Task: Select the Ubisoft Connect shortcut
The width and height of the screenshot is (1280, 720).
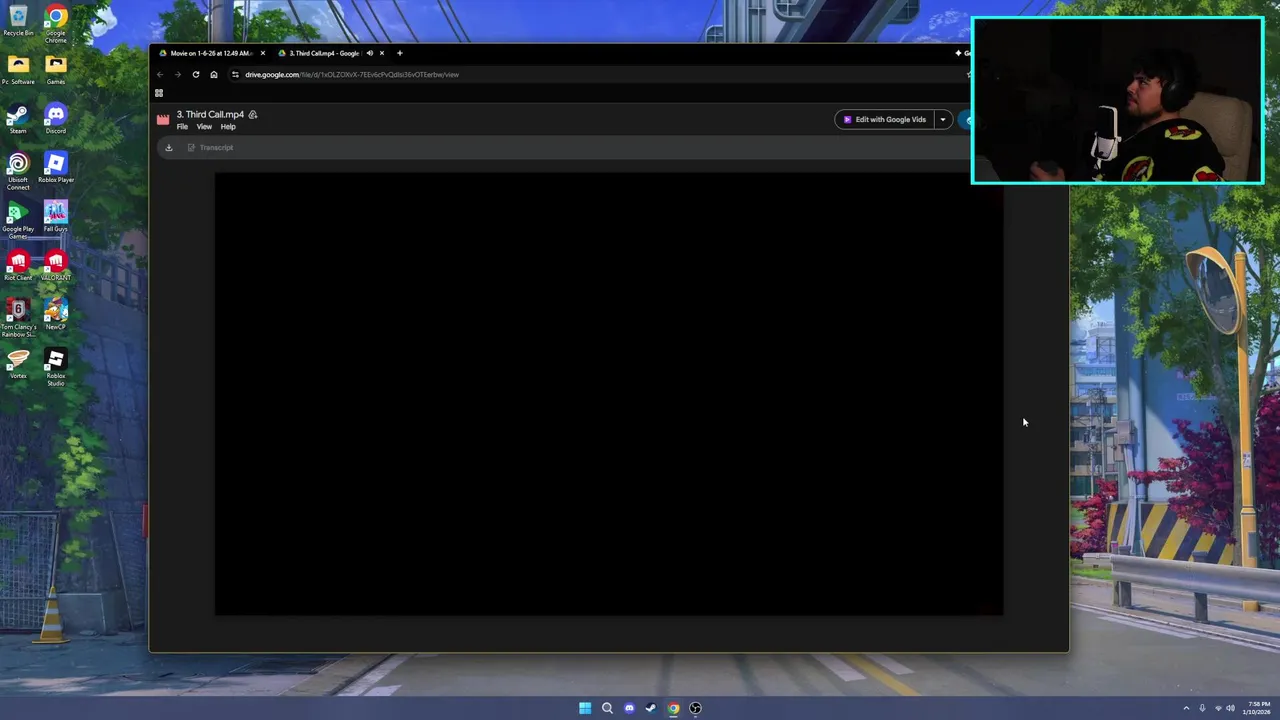Action: click(x=18, y=171)
